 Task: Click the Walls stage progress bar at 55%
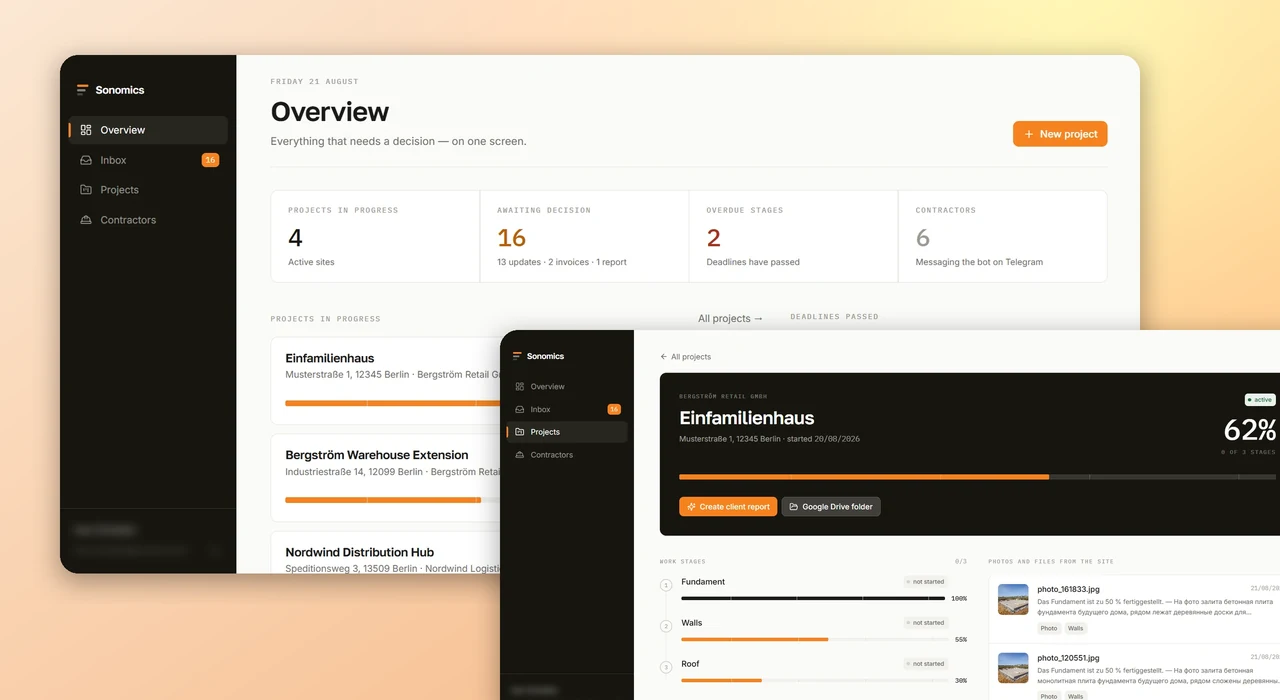point(813,639)
